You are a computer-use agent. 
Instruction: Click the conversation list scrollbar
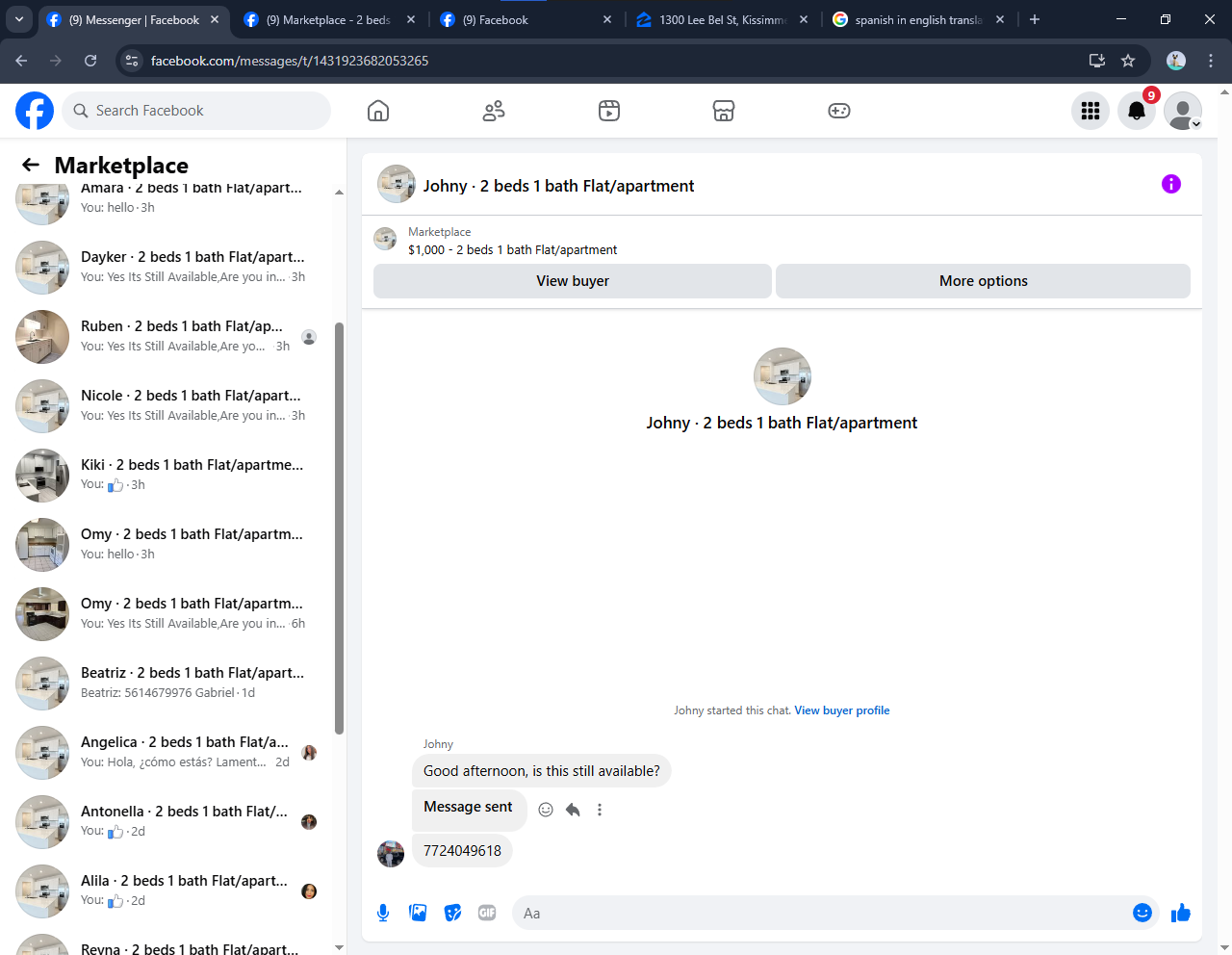click(339, 528)
